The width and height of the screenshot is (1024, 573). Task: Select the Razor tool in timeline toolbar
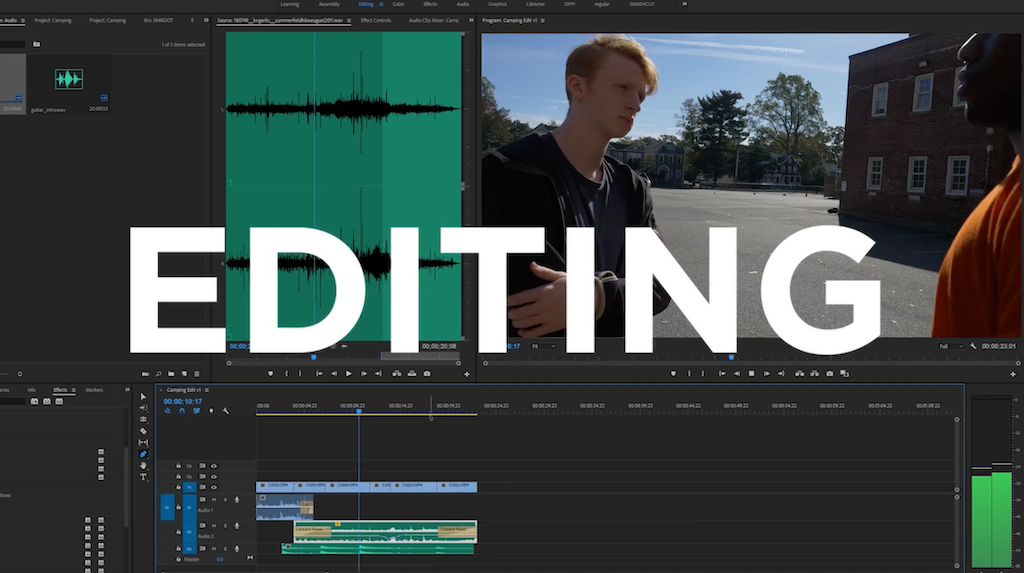(x=143, y=431)
